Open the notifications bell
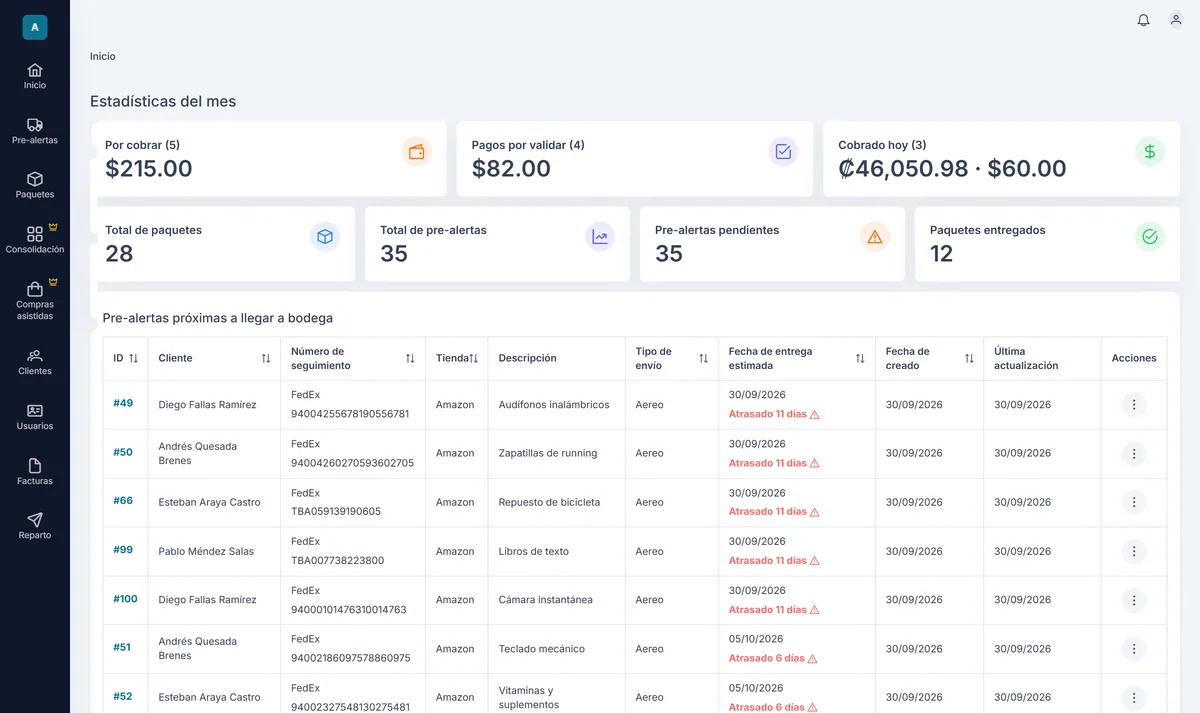The height and width of the screenshot is (713, 1200). click(x=1143, y=20)
